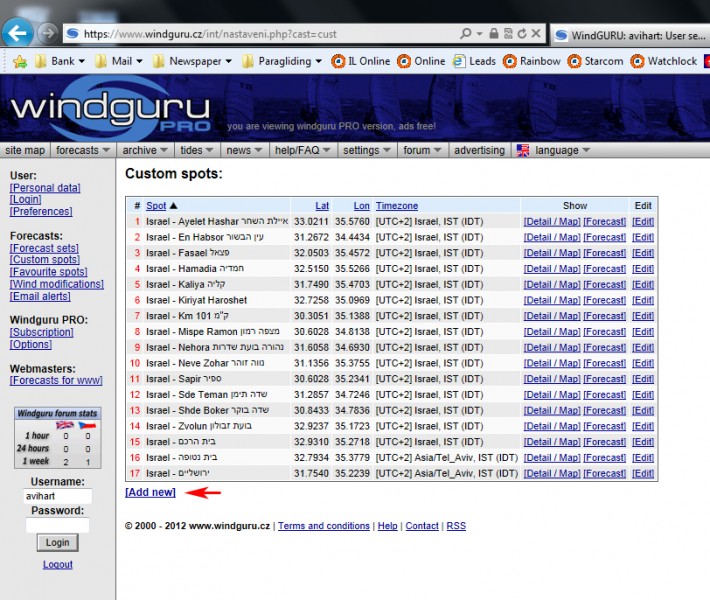The image size is (710, 600).
Task: Open the settings menu
Action: click(x=367, y=150)
